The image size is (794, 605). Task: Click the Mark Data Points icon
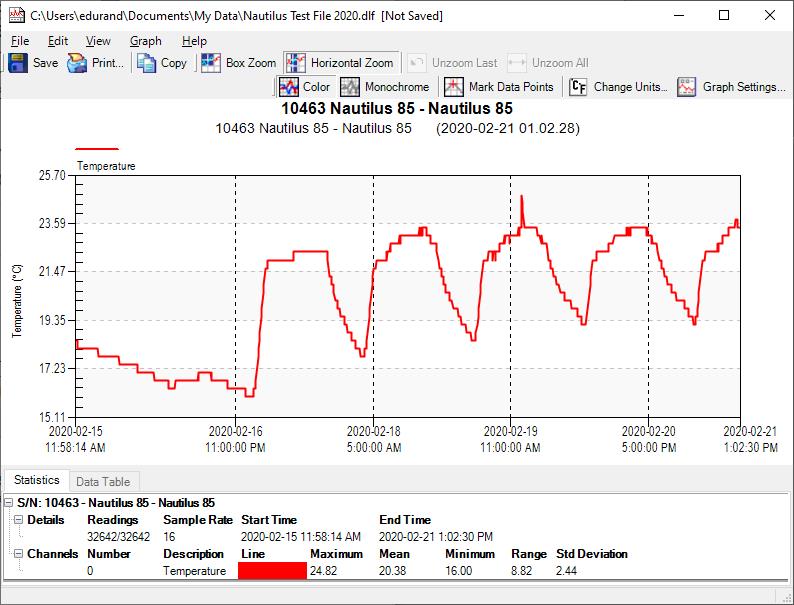pyautogui.click(x=454, y=87)
